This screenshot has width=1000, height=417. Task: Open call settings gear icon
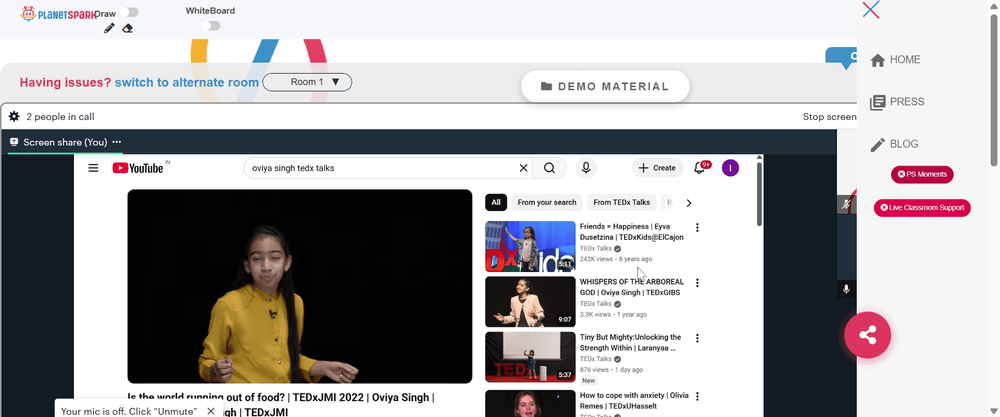click(14, 117)
